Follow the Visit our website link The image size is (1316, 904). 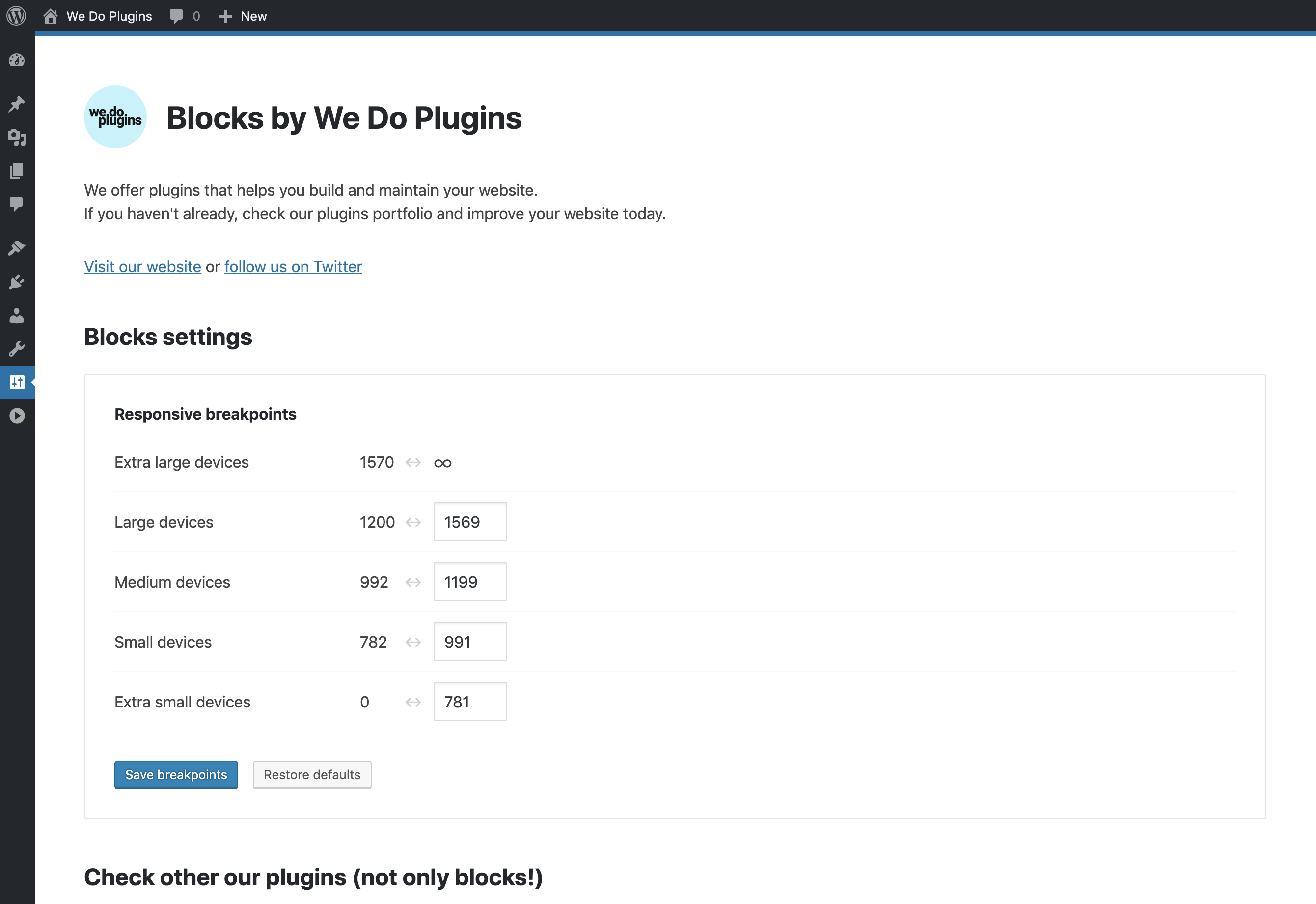(143, 266)
